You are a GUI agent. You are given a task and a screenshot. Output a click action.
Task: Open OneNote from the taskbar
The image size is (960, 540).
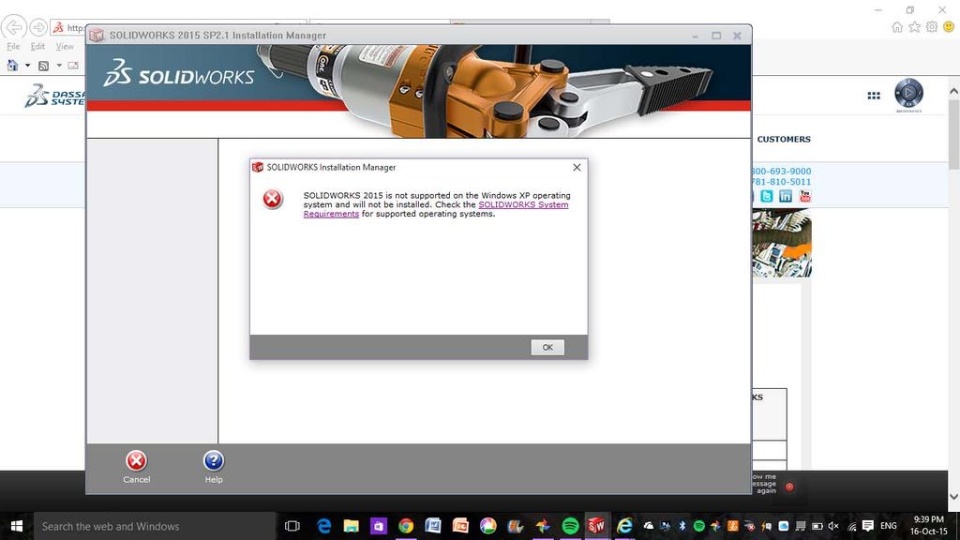[378, 526]
